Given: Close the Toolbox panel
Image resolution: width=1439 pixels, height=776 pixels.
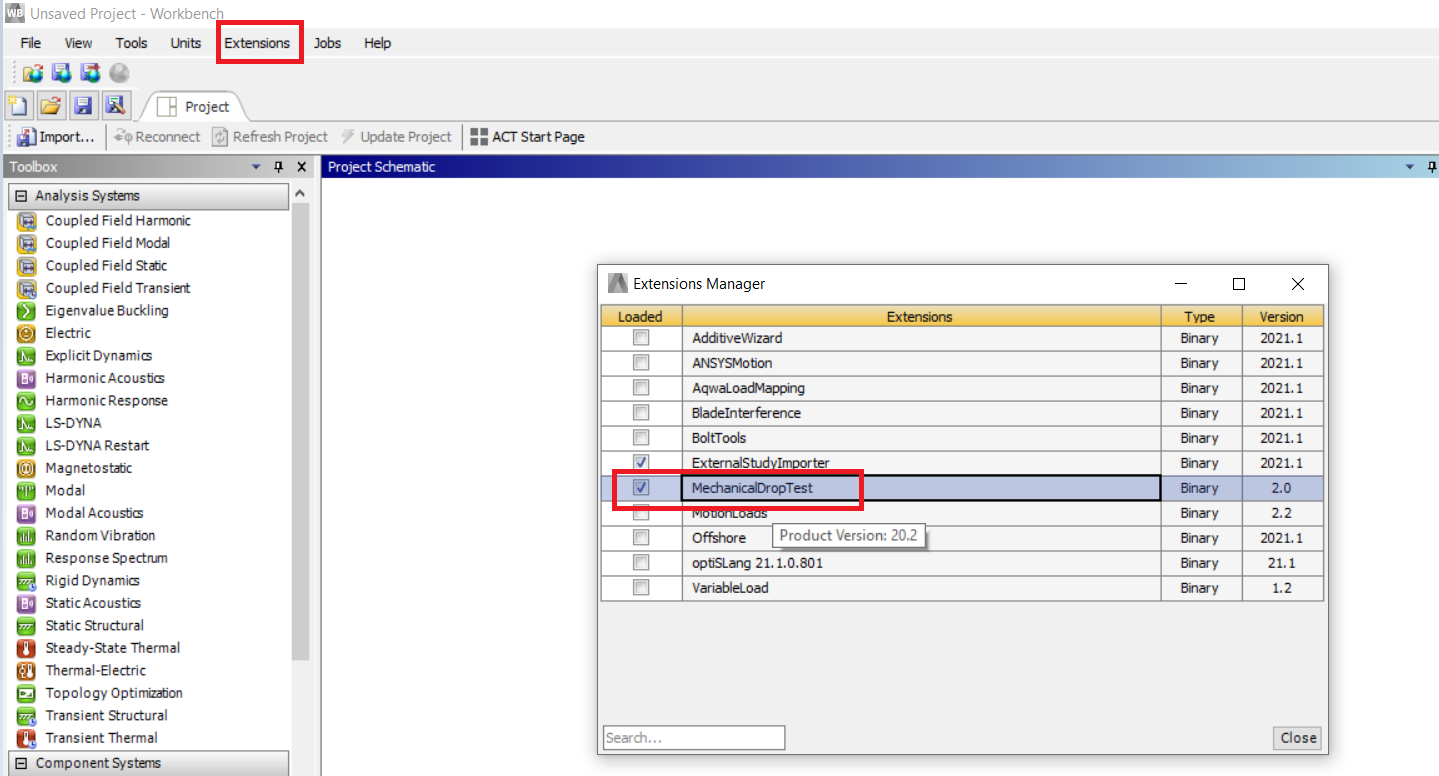Looking at the screenshot, I should [302, 167].
